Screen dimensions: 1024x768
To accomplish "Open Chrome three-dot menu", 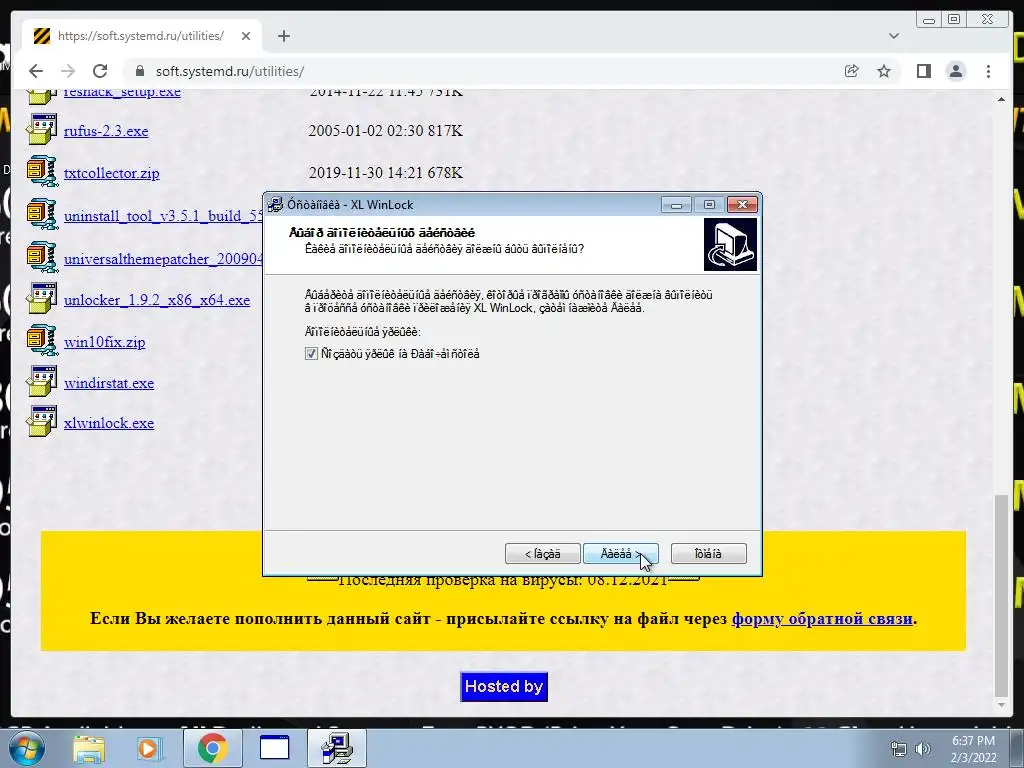I will pyautogui.click(x=988, y=71).
